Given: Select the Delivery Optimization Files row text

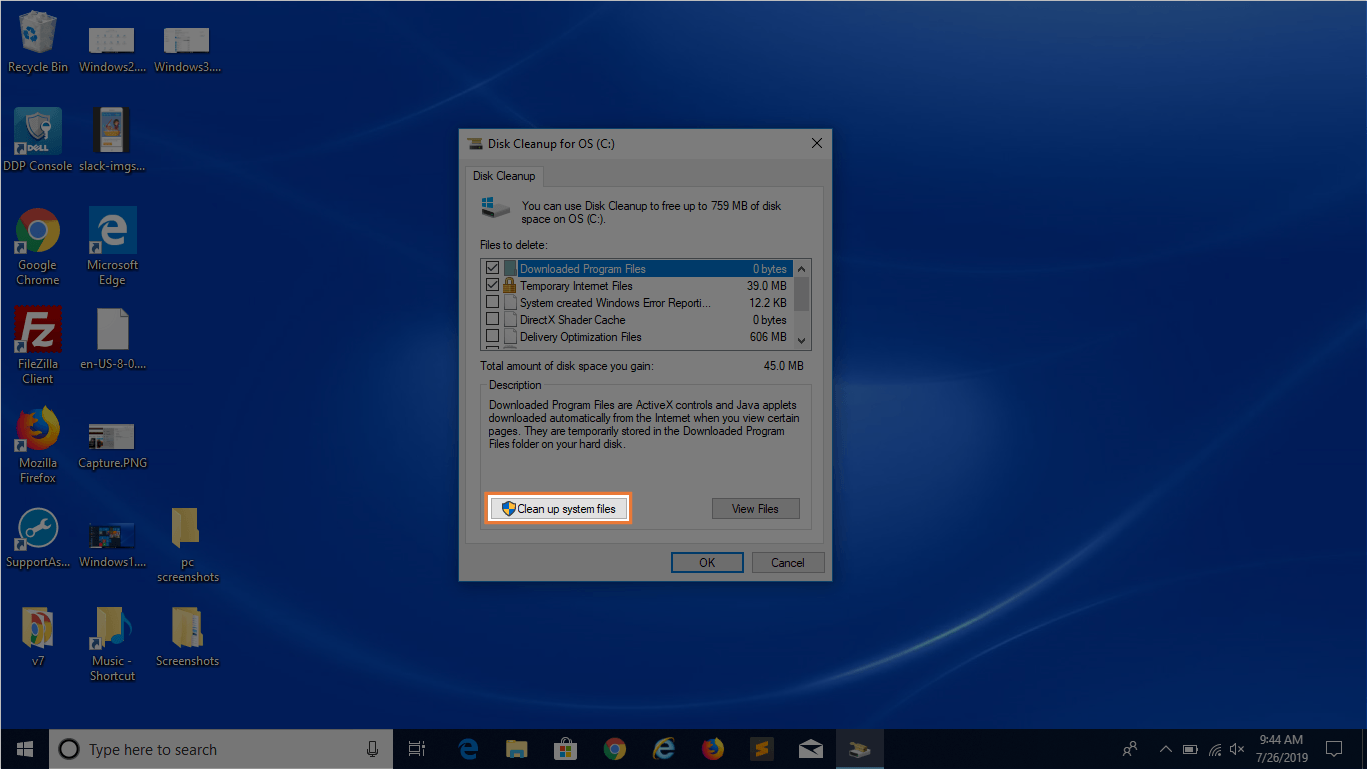Looking at the screenshot, I should coord(581,337).
